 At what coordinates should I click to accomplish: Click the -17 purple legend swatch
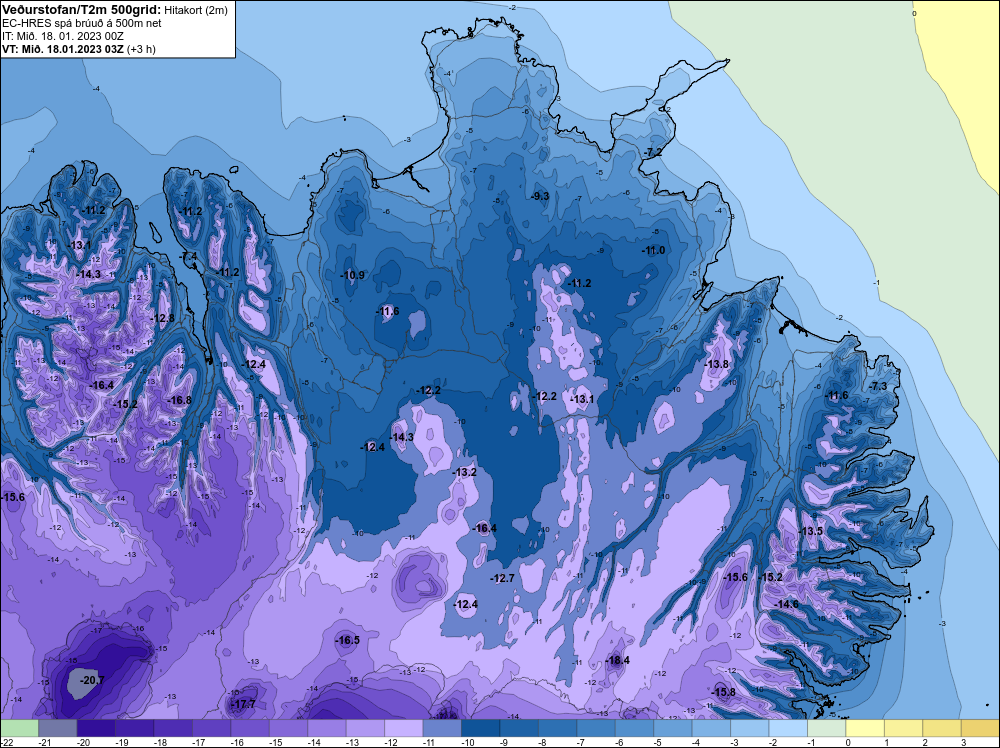tap(211, 728)
